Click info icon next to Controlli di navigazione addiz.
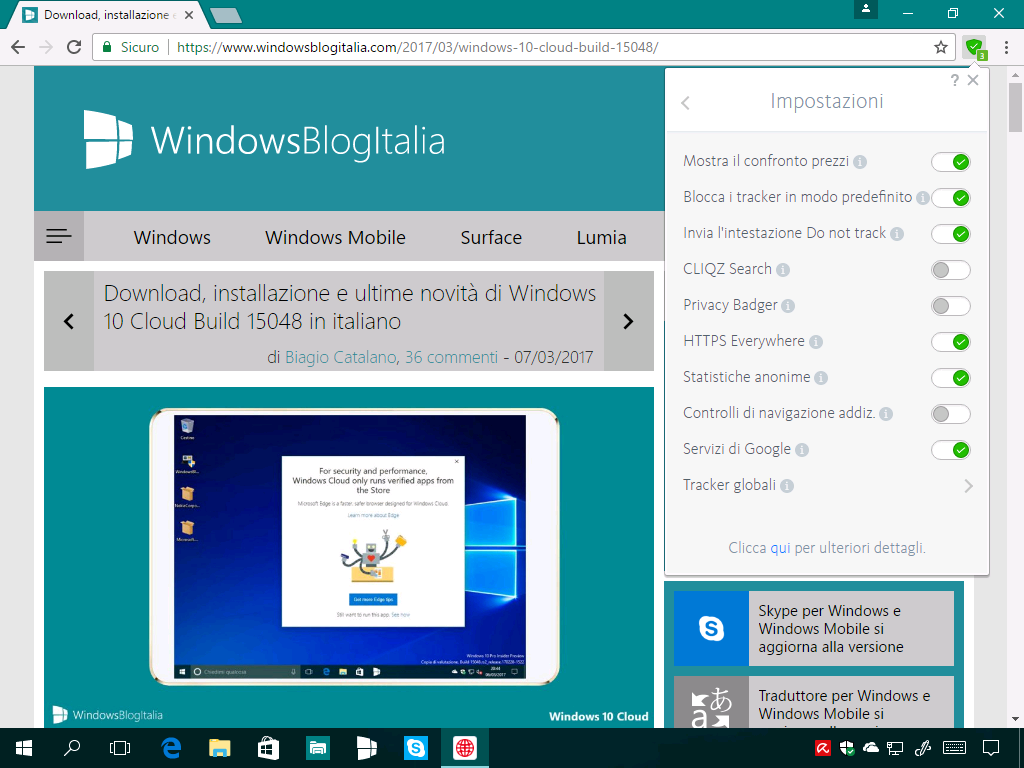 click(886, 413)
